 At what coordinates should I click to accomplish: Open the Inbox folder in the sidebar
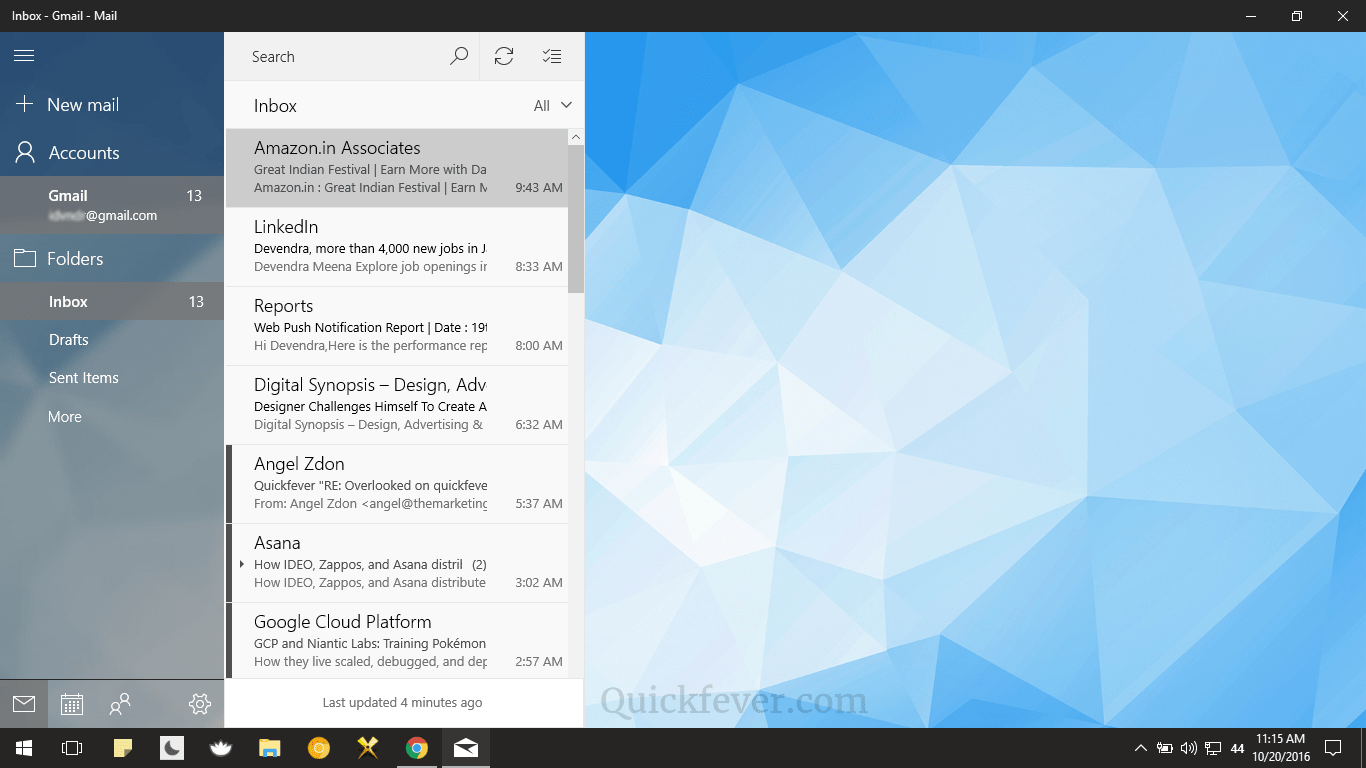click(112, 301)
